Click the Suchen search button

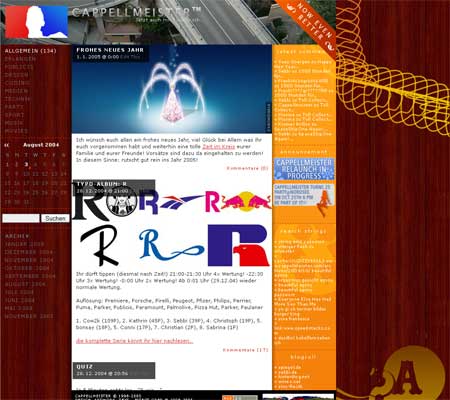click(55, 218)
